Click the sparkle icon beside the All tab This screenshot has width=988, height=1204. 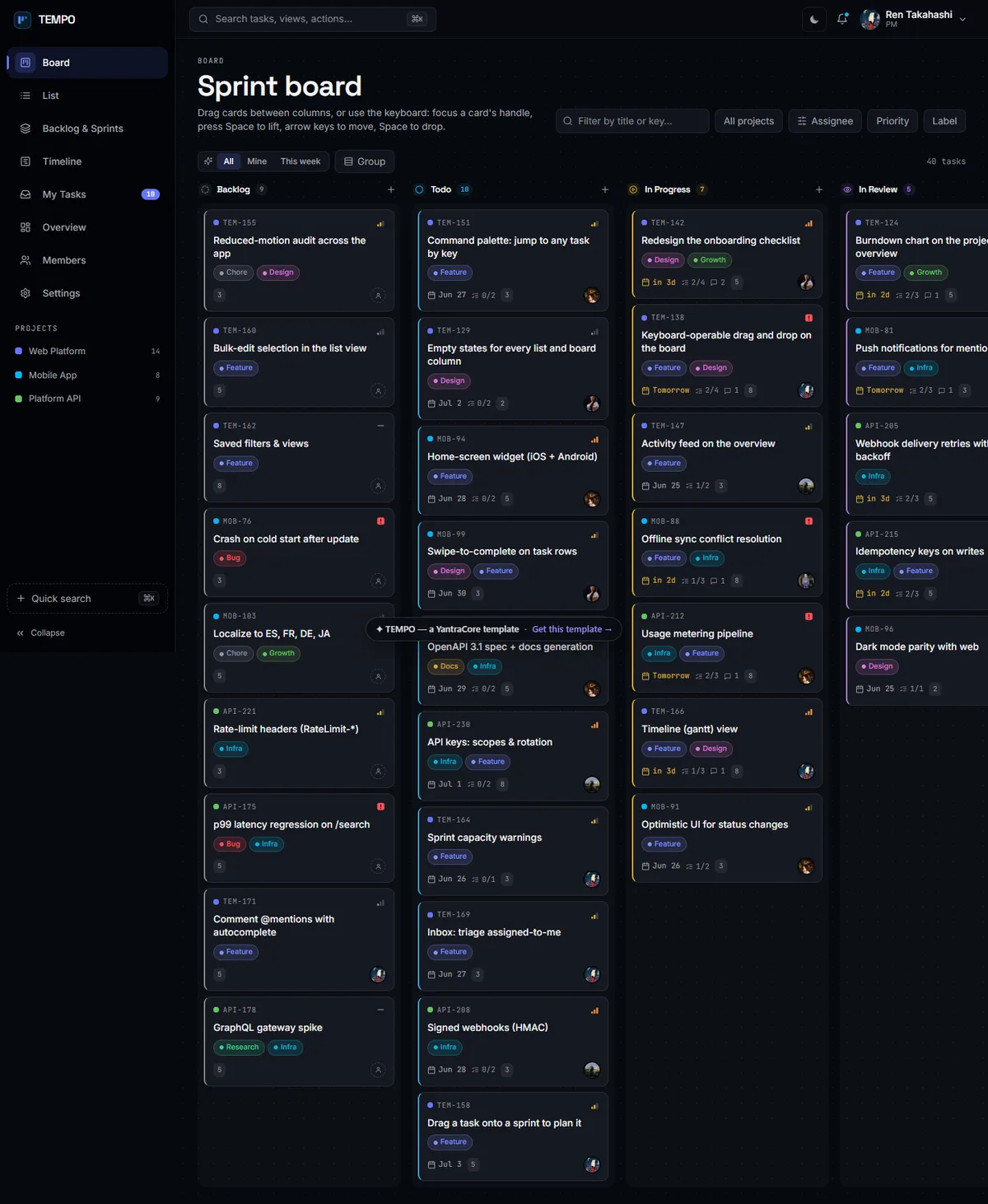tap(208, 161)
